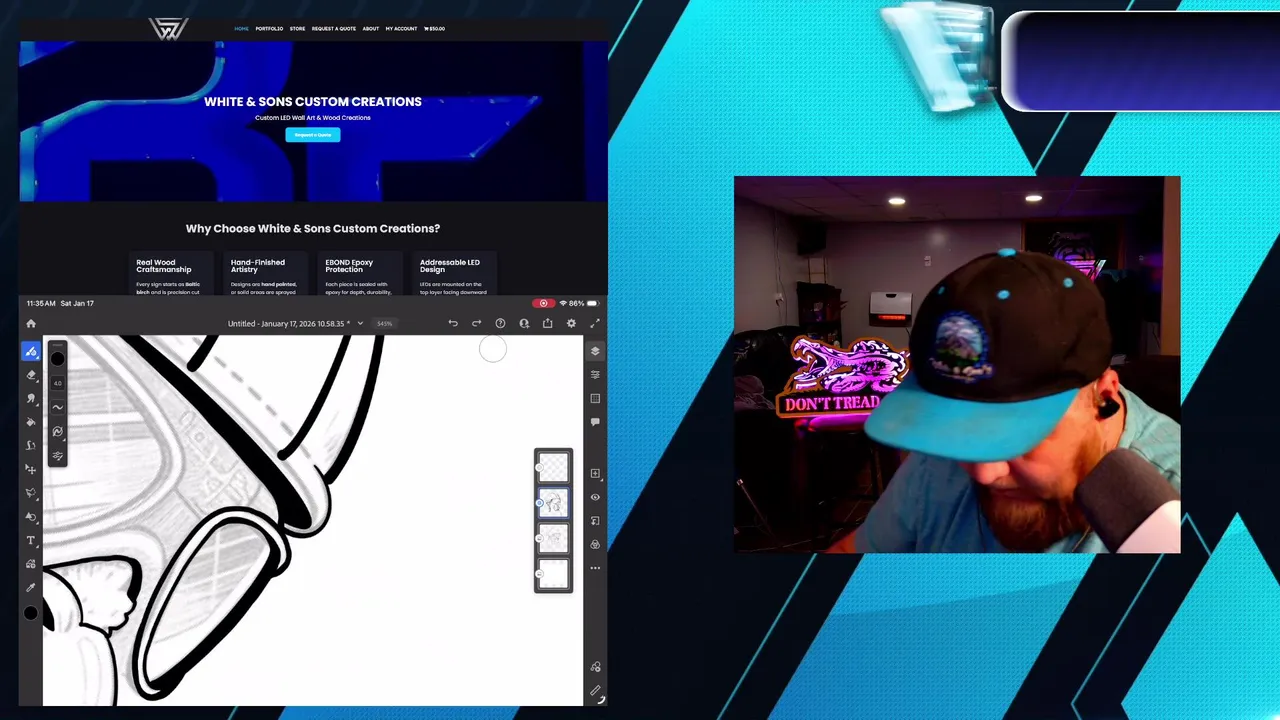This screenshot has height=720, width=1280.
Task: Open the 545% zoom level indicator
Action: (x=384, y=323)
